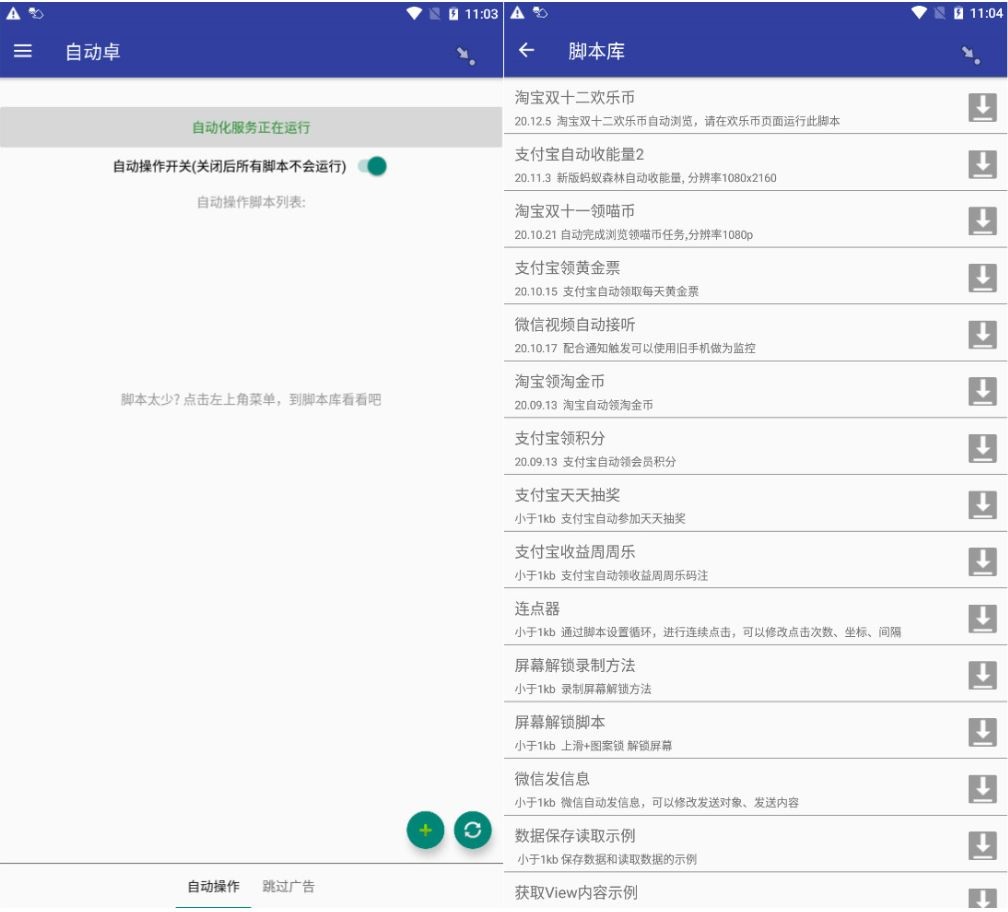Screen dimensions: 1008x912
Task: Download the 连点器 script
Action: [981, 616]
